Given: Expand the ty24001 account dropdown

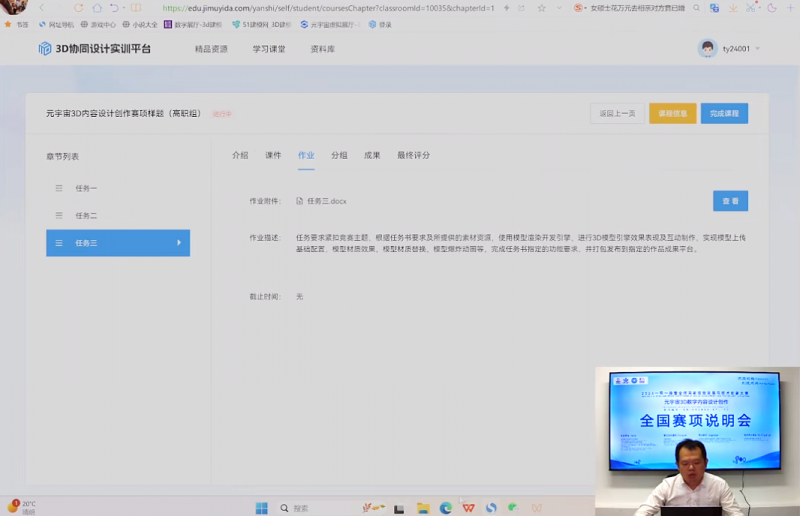Looking at the screenshot, I should [x=757, y=49].
